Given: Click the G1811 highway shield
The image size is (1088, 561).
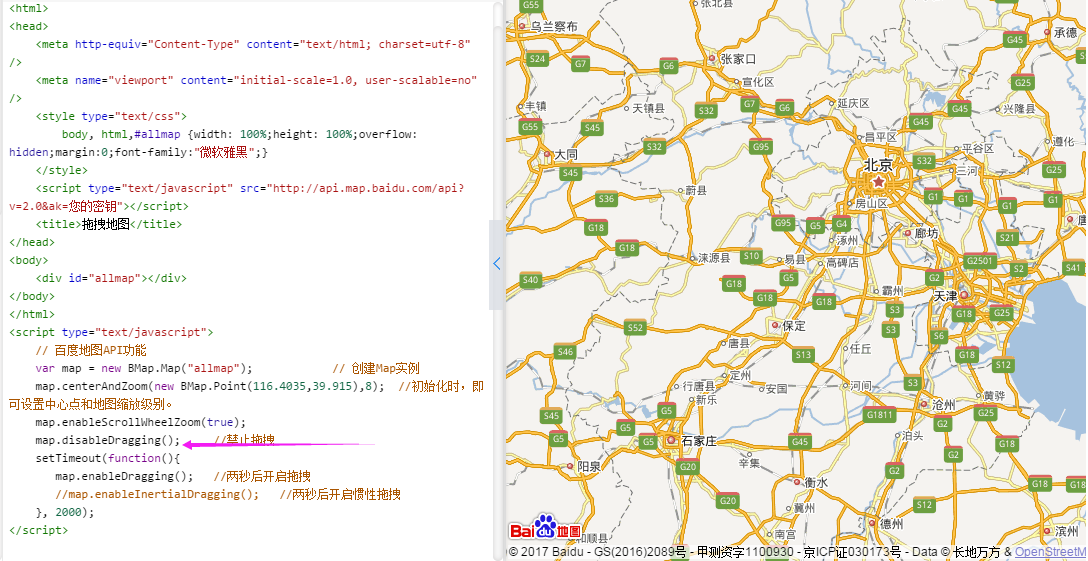Looking at the screenshot, I should 880,415.
